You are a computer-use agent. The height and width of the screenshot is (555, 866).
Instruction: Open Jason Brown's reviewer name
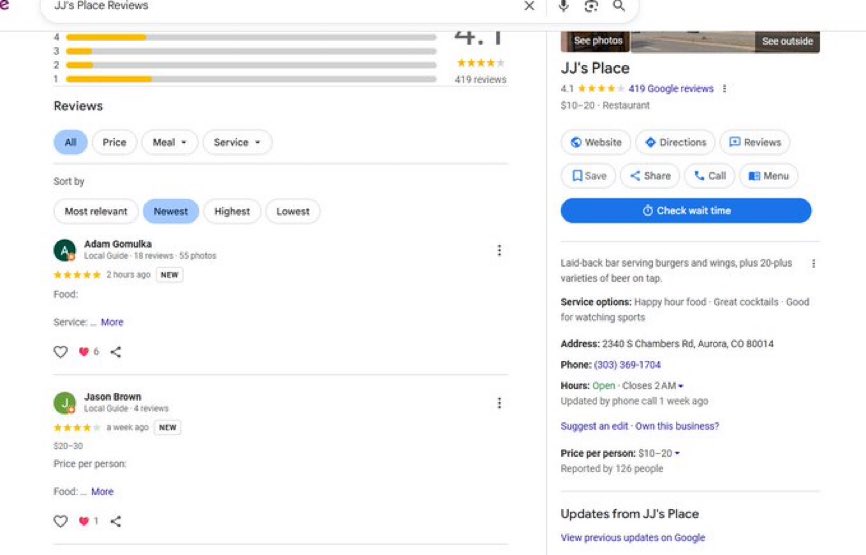pos(113,397)
